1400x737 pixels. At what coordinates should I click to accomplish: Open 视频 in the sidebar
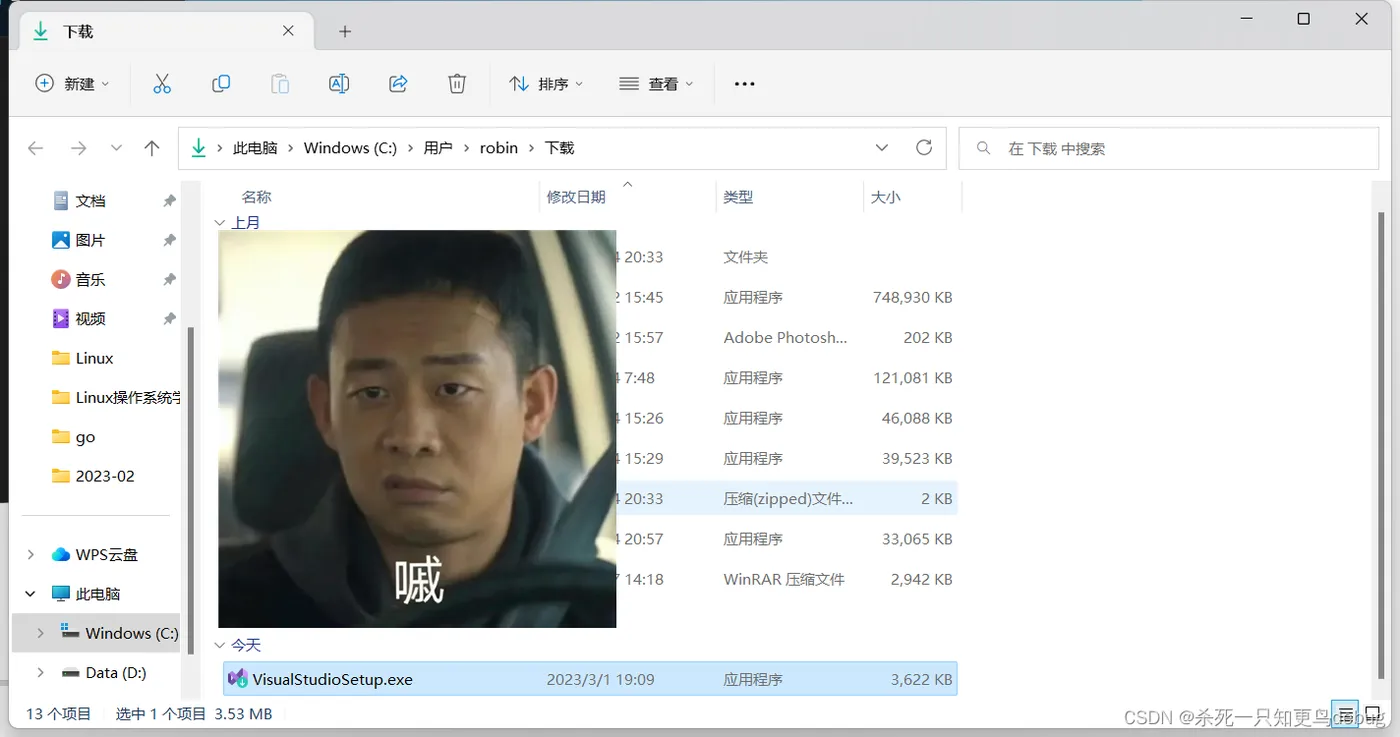click(x=90, y=319)
